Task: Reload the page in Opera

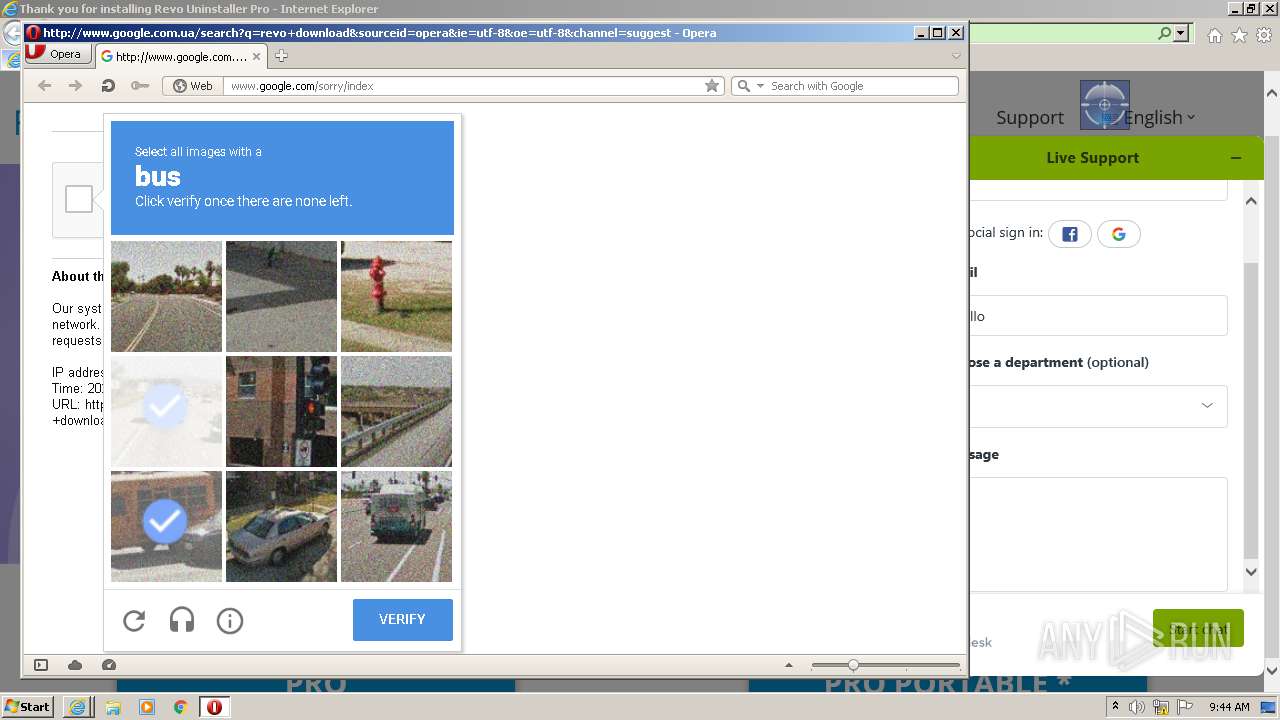Action: [108, 86]
